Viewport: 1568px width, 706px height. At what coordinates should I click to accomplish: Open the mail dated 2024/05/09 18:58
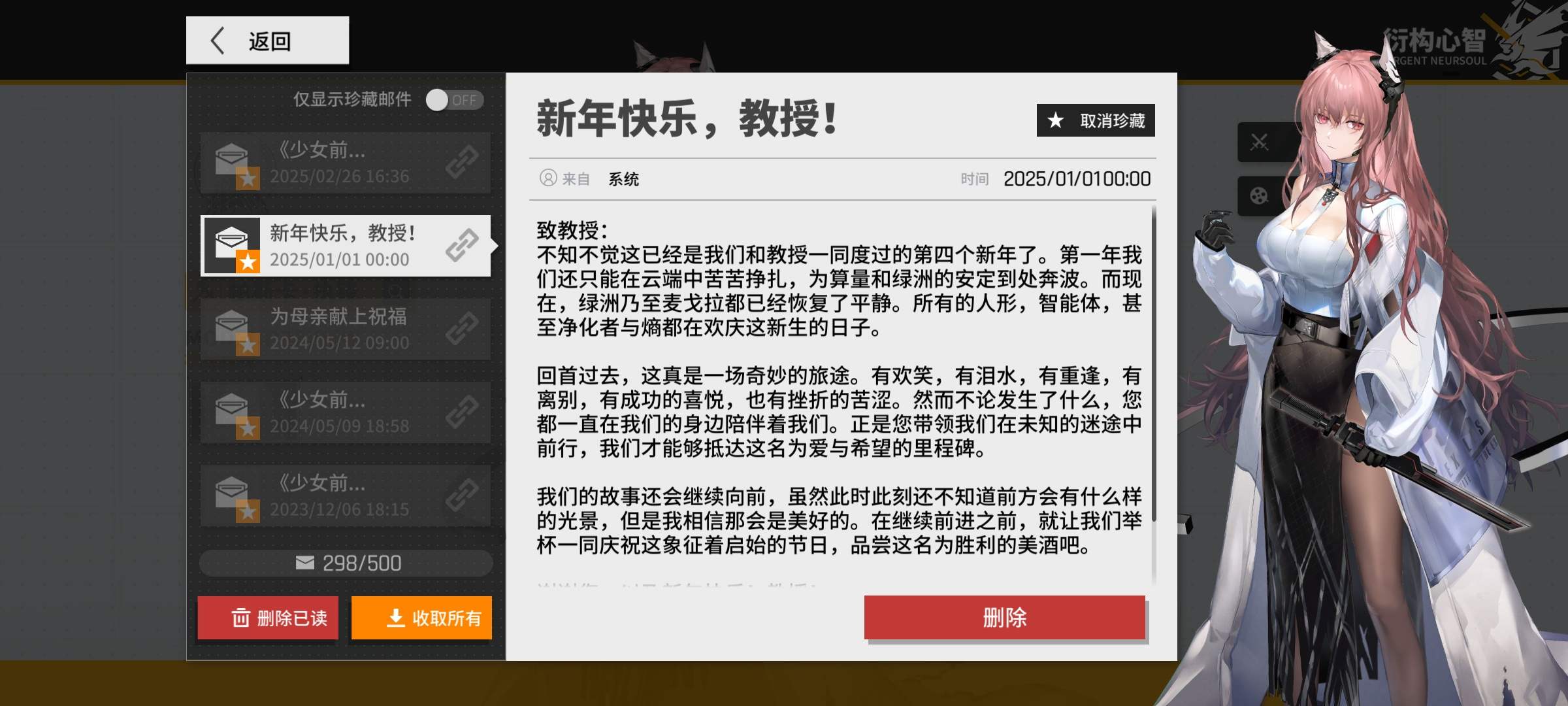pos(346,412)
